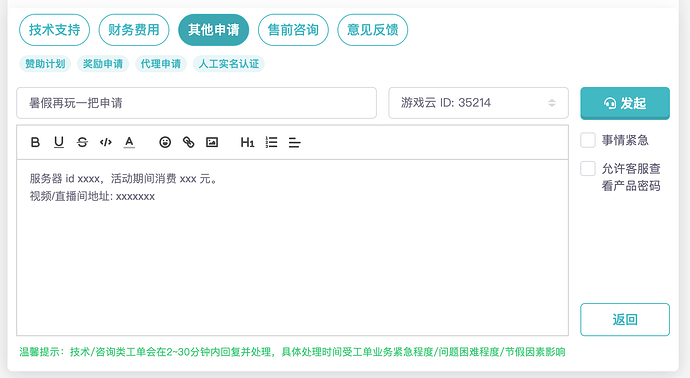Submit the ticket with 发起
This screenshot has height=378, width=690.
(625, 103)
